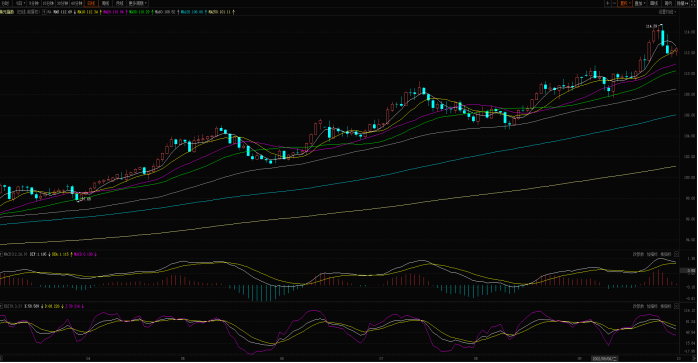Open the 5-day dropdown in period bar

click(x=20, y=3)
